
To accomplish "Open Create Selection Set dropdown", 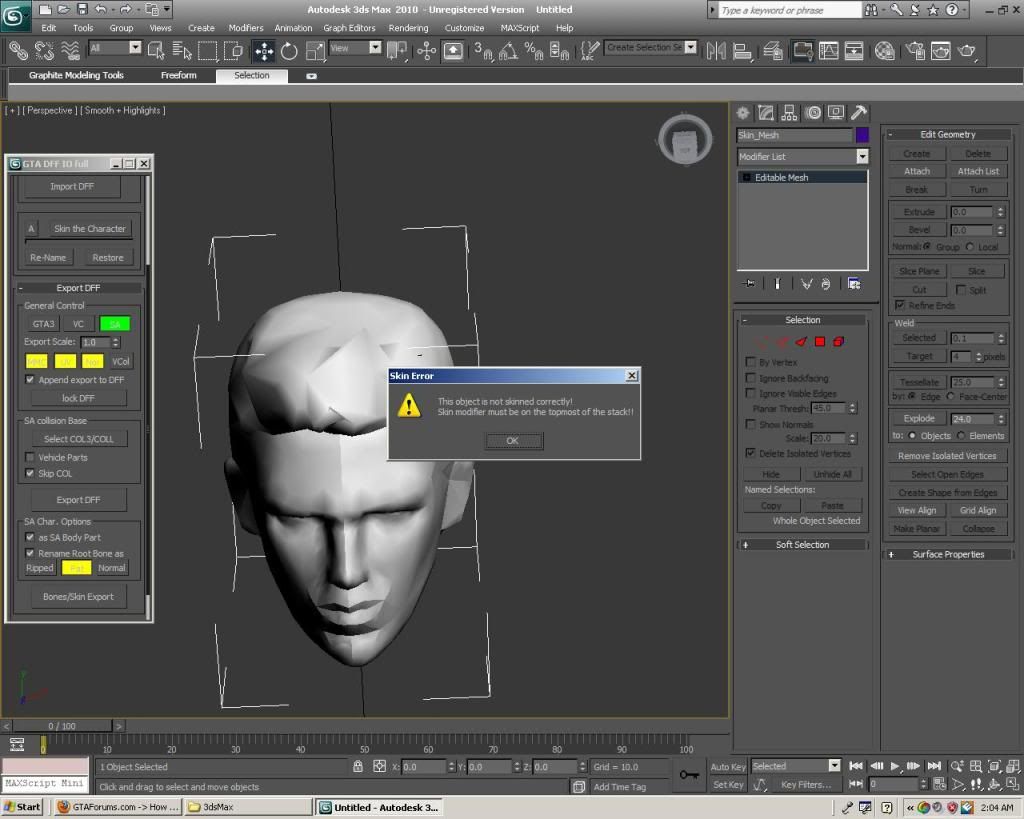I will click(x=691, y=47).
